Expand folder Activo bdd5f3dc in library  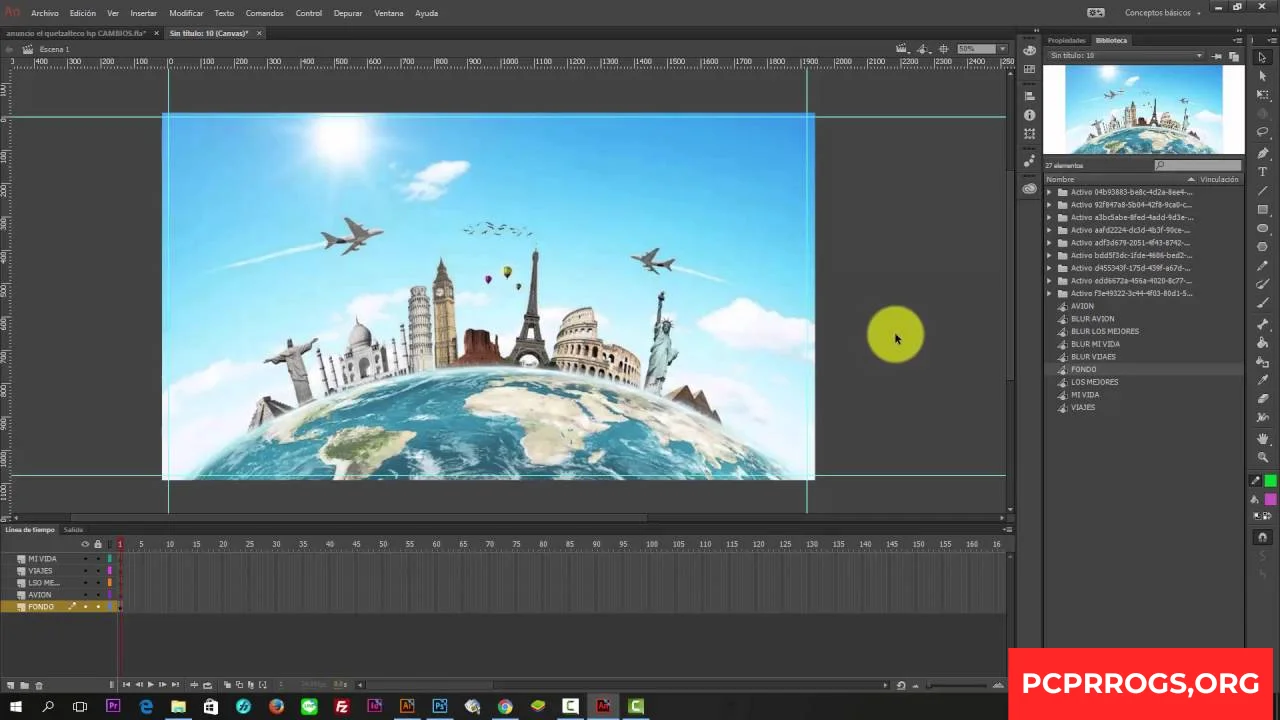tap(1049, 255)
